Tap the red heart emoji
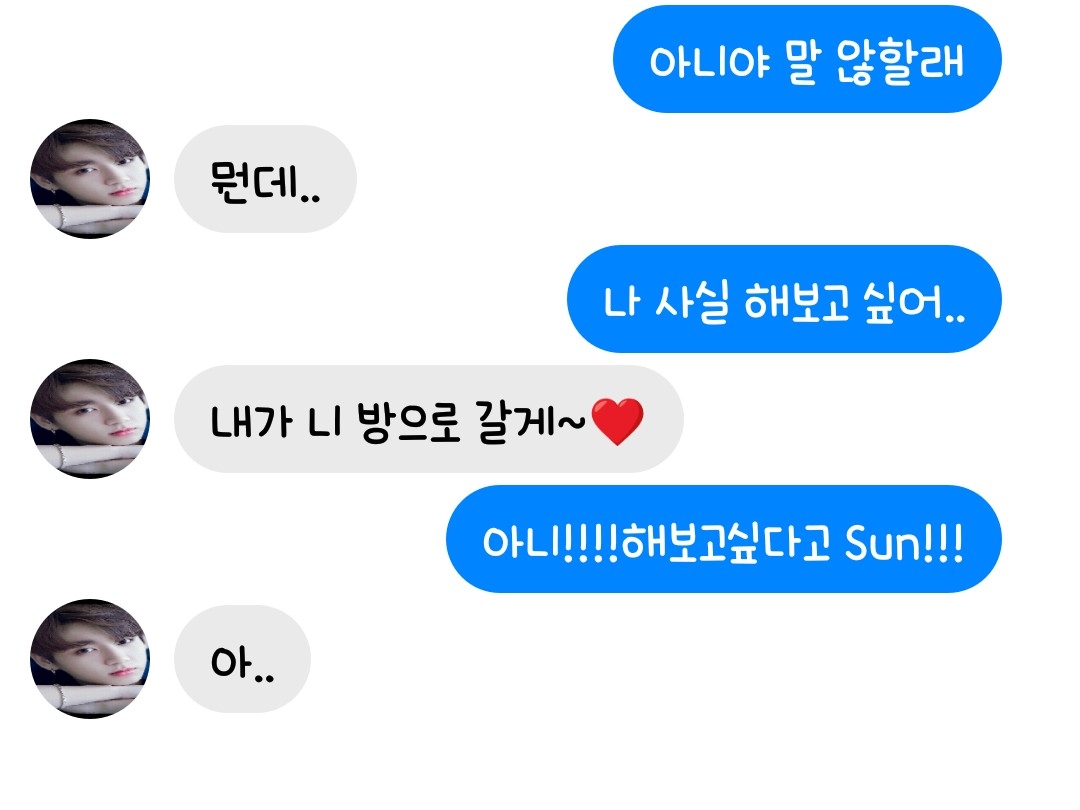 pyautogui.click(x=617, y=421)
